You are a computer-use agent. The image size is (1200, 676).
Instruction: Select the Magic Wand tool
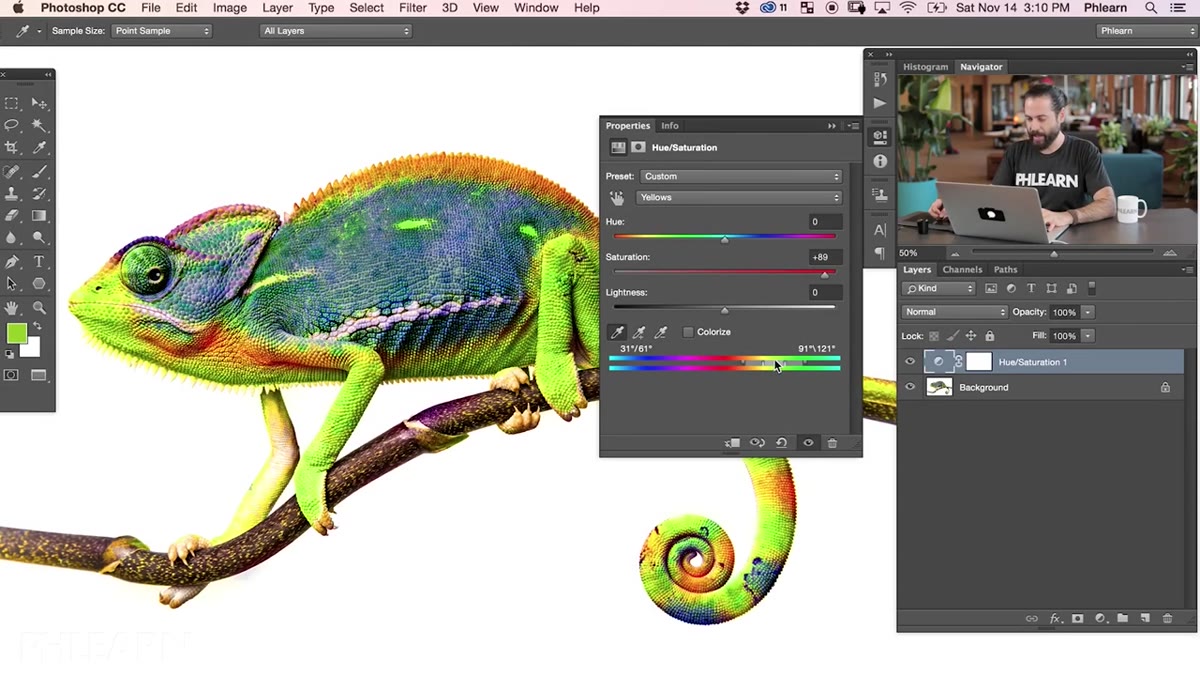tap(39, 125)
